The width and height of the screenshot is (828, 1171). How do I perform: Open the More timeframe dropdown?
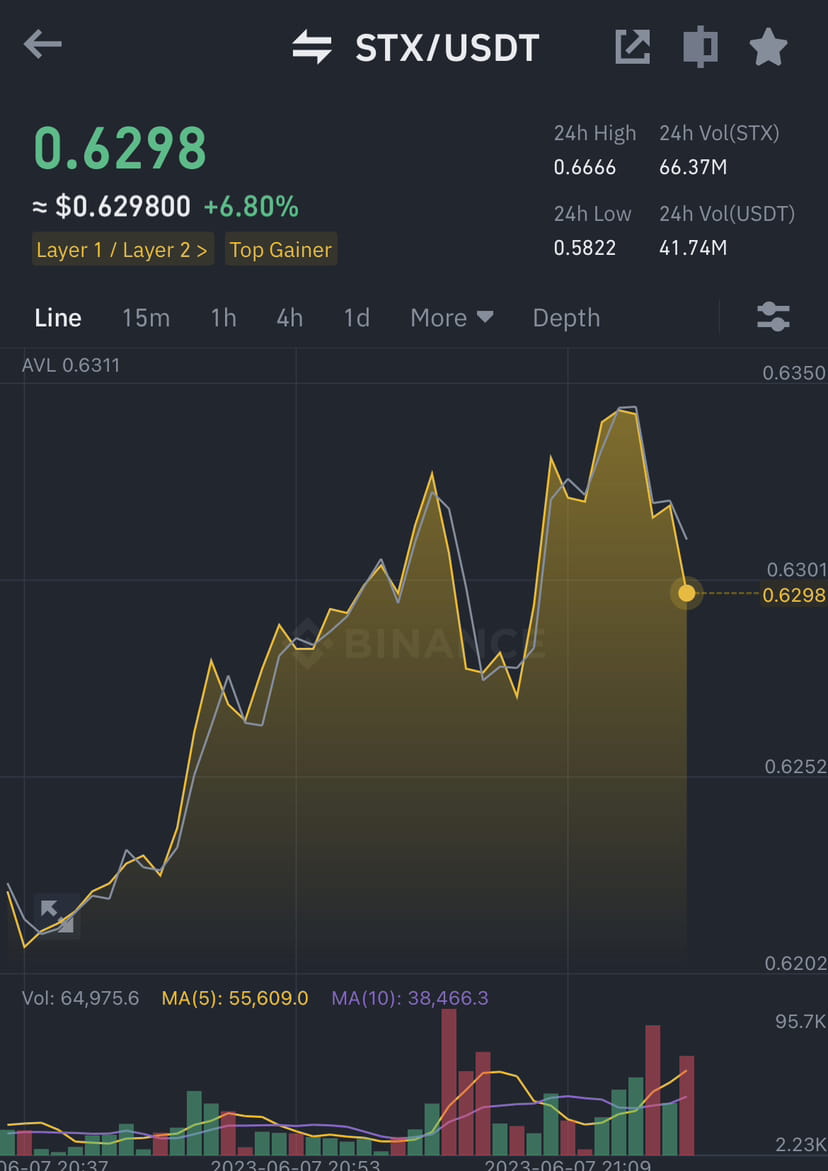[x=452, y=318]
